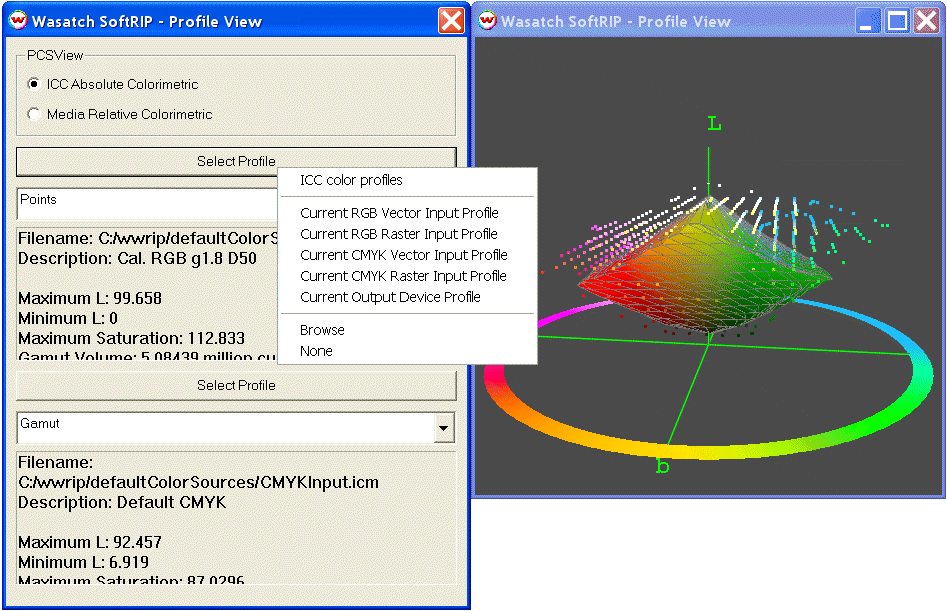
Task: Click the lower Select Profile button
Action: 236,385
